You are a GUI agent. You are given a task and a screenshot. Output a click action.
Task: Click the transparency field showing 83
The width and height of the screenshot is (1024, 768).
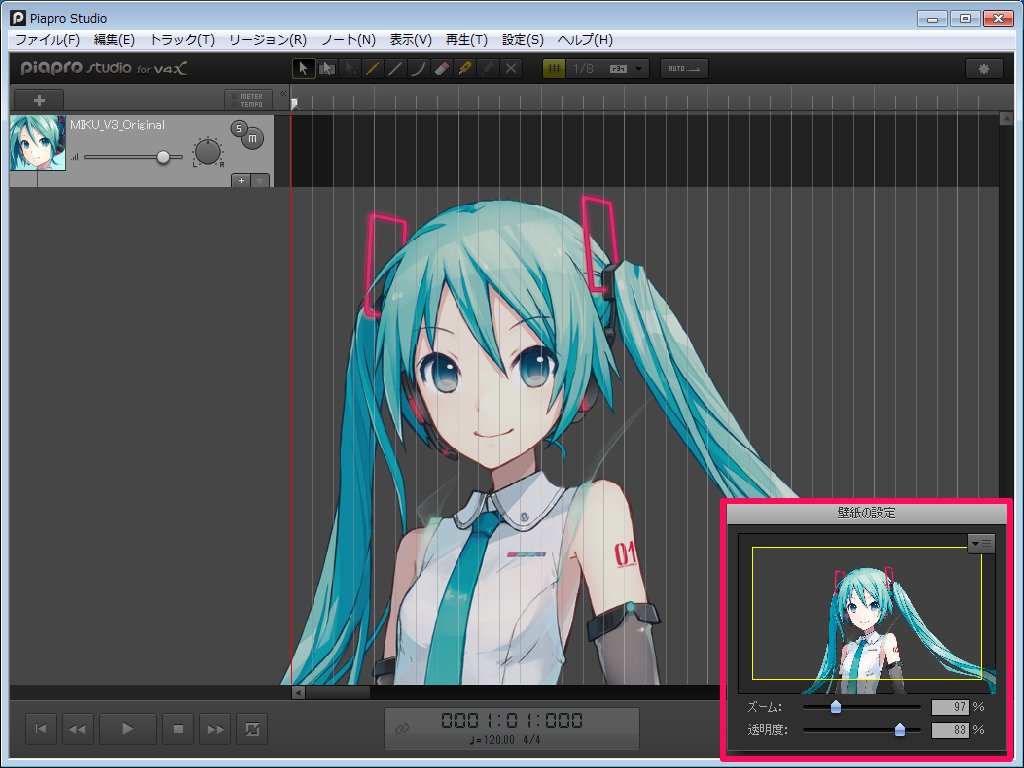click(x=950, y=729)
